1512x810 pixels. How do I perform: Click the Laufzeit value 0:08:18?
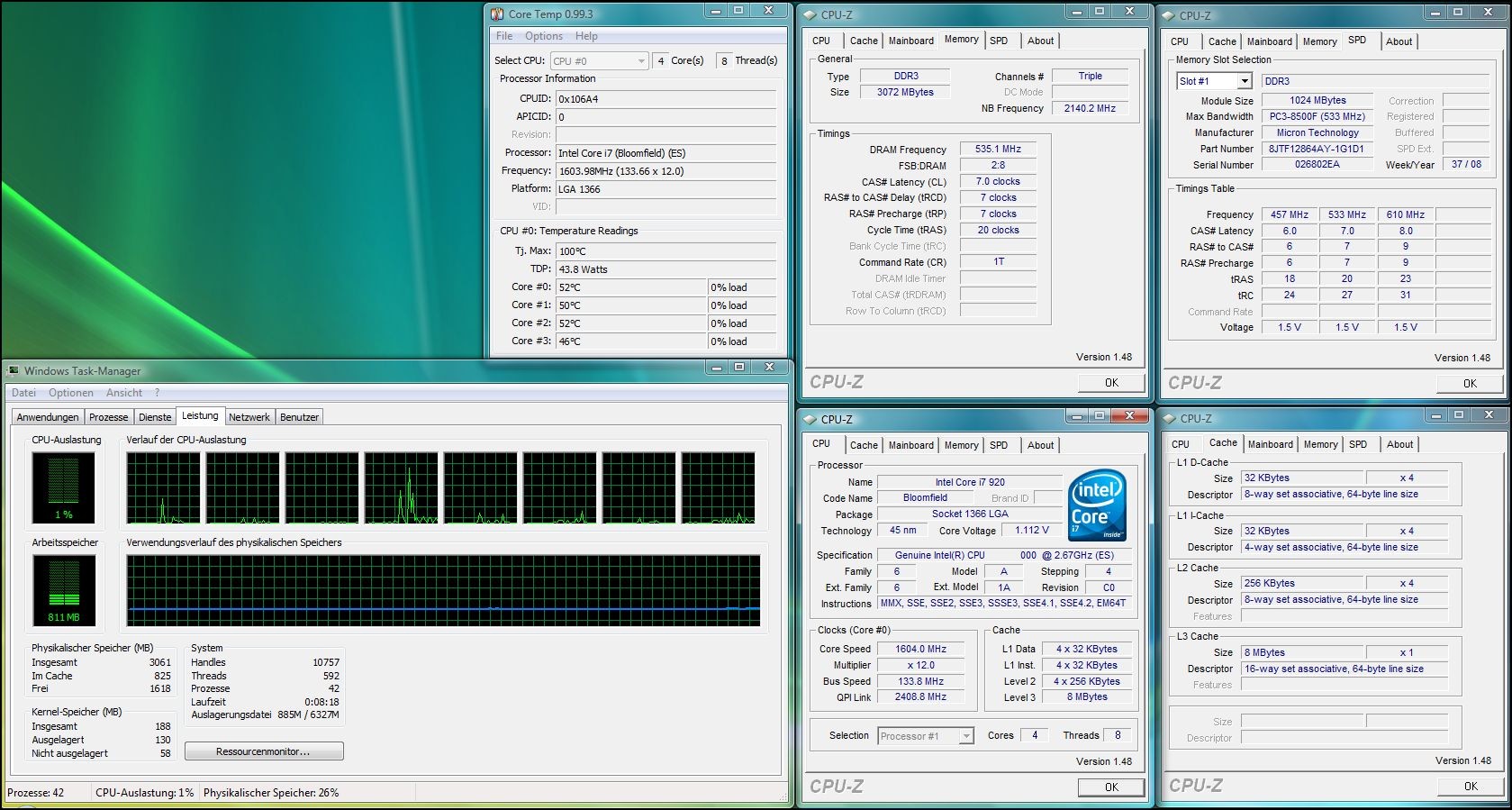click(321, 702)
